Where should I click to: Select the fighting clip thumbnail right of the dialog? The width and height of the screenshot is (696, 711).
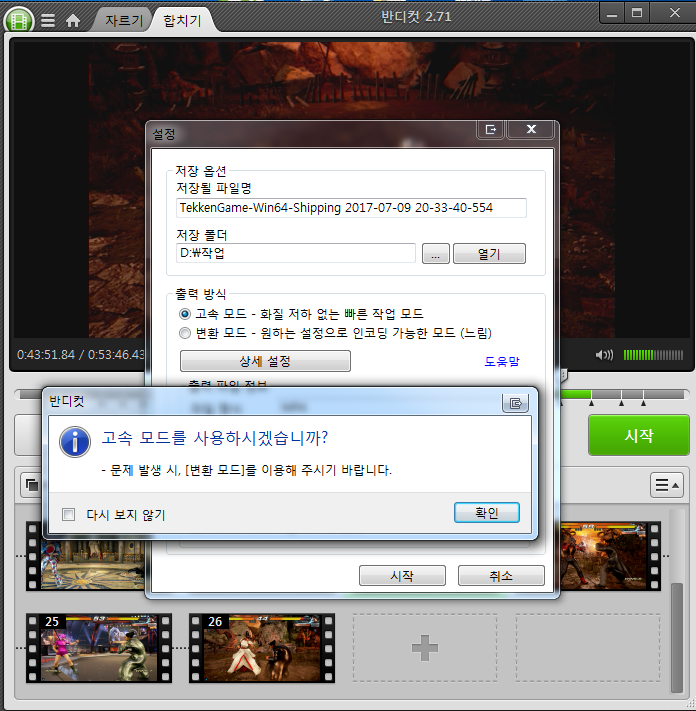[x=610, y=556]
